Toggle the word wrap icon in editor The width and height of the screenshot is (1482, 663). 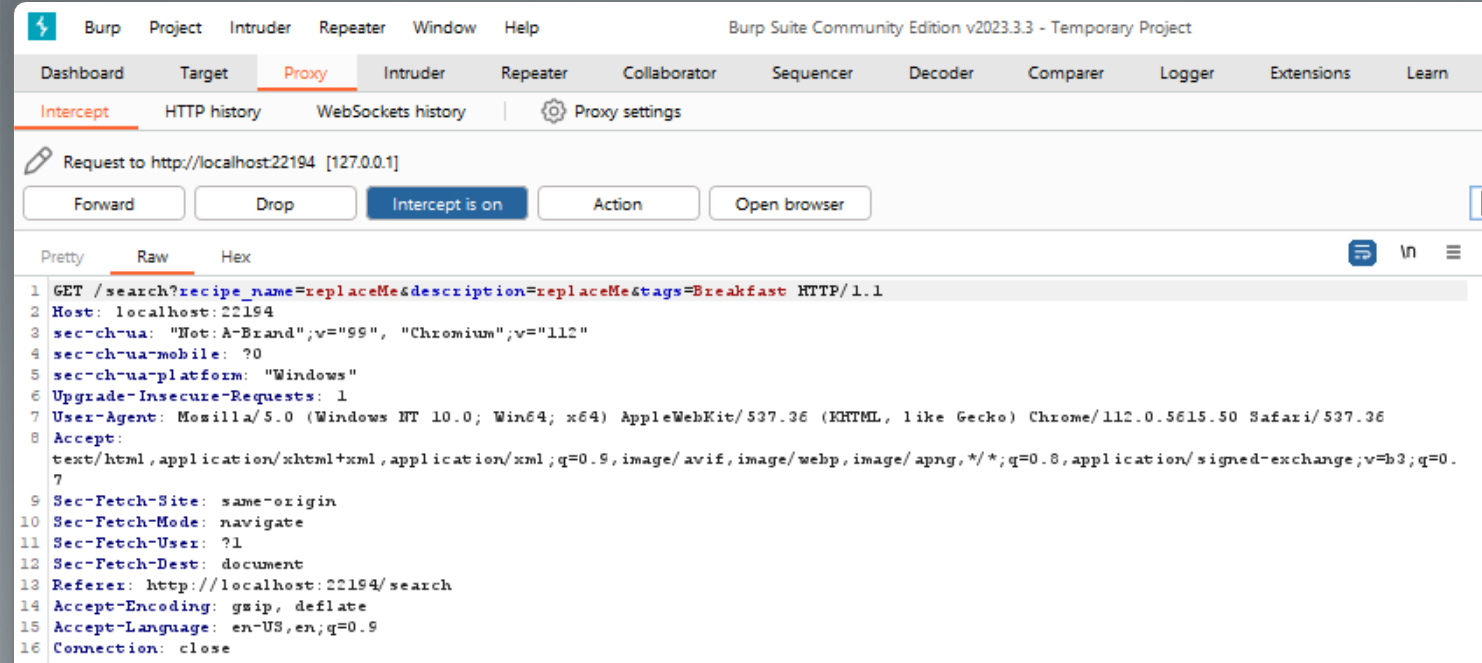[x=1362, y=253]
